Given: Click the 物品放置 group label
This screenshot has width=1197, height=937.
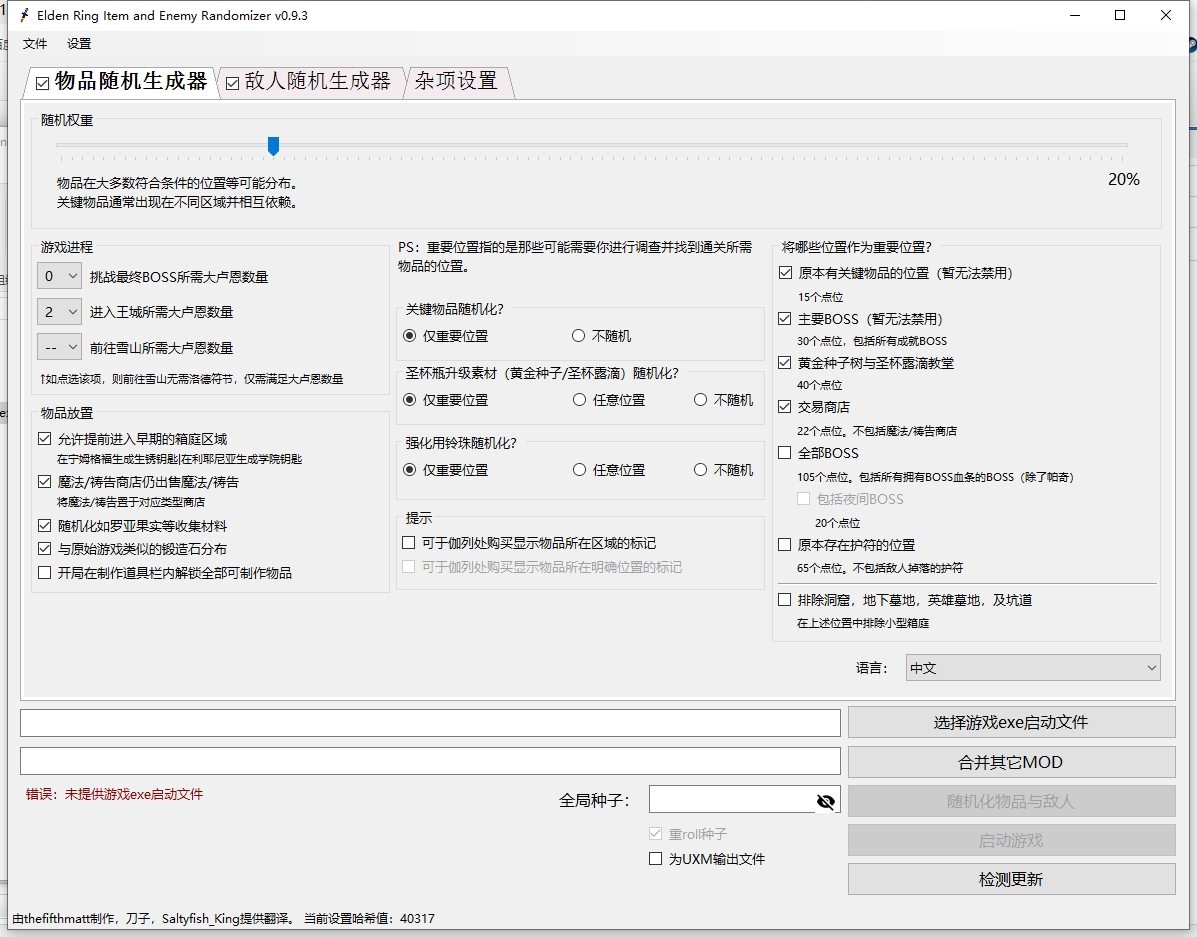Looking at the screenshot, I should pos(67,413).
